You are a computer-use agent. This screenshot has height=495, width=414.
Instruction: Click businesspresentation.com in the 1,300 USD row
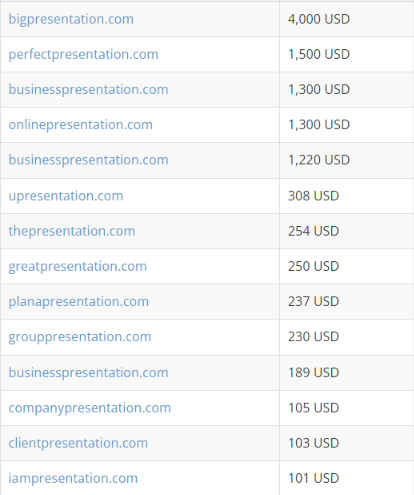tap(88, 90)
